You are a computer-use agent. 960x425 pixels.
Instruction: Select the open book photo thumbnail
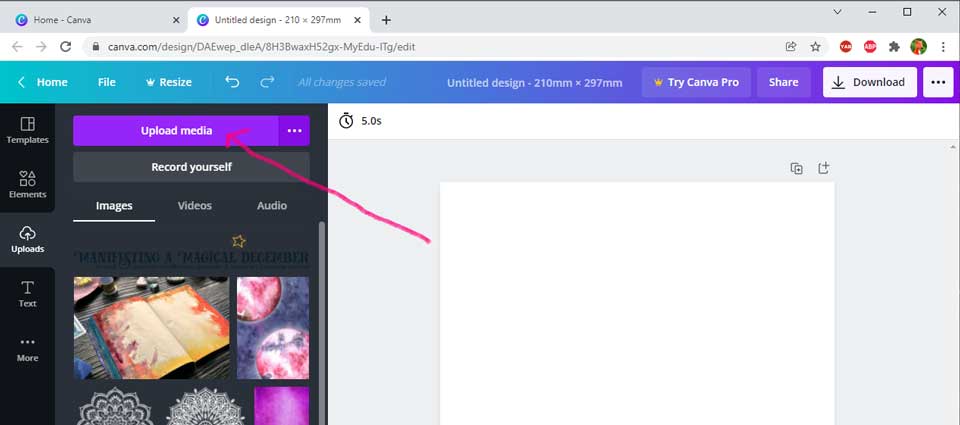tap(152, 328)
